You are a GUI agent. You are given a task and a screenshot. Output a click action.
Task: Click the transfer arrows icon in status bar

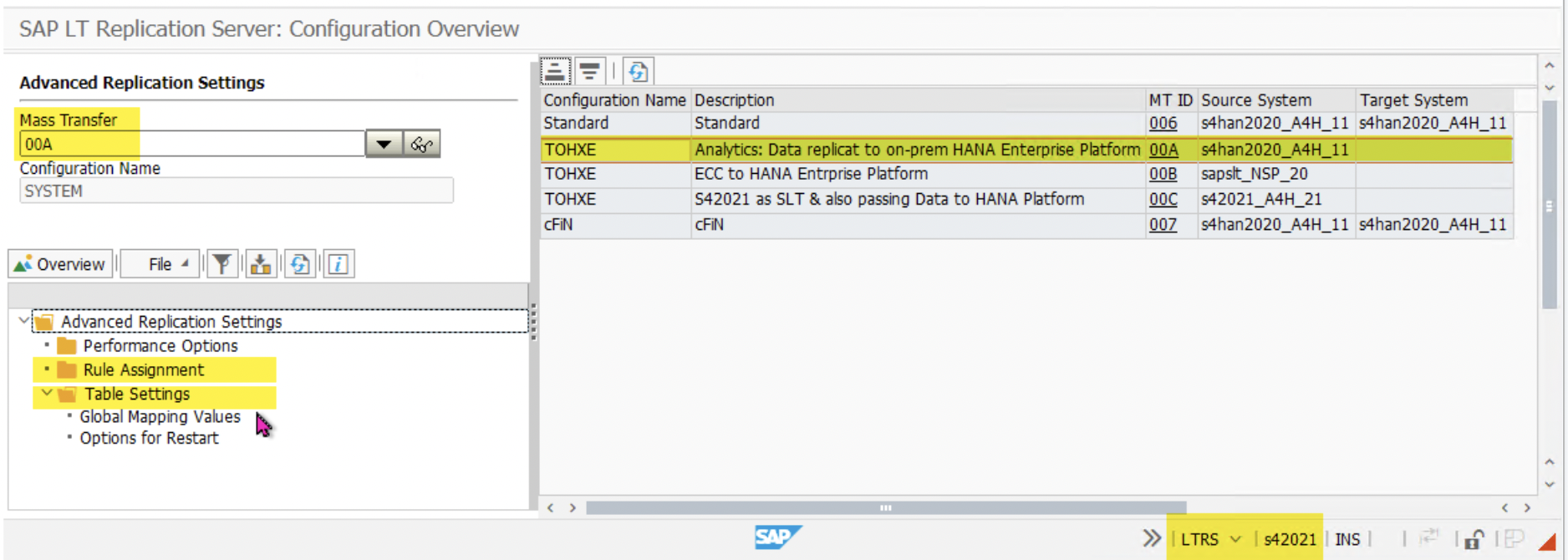coord(1429,537)
